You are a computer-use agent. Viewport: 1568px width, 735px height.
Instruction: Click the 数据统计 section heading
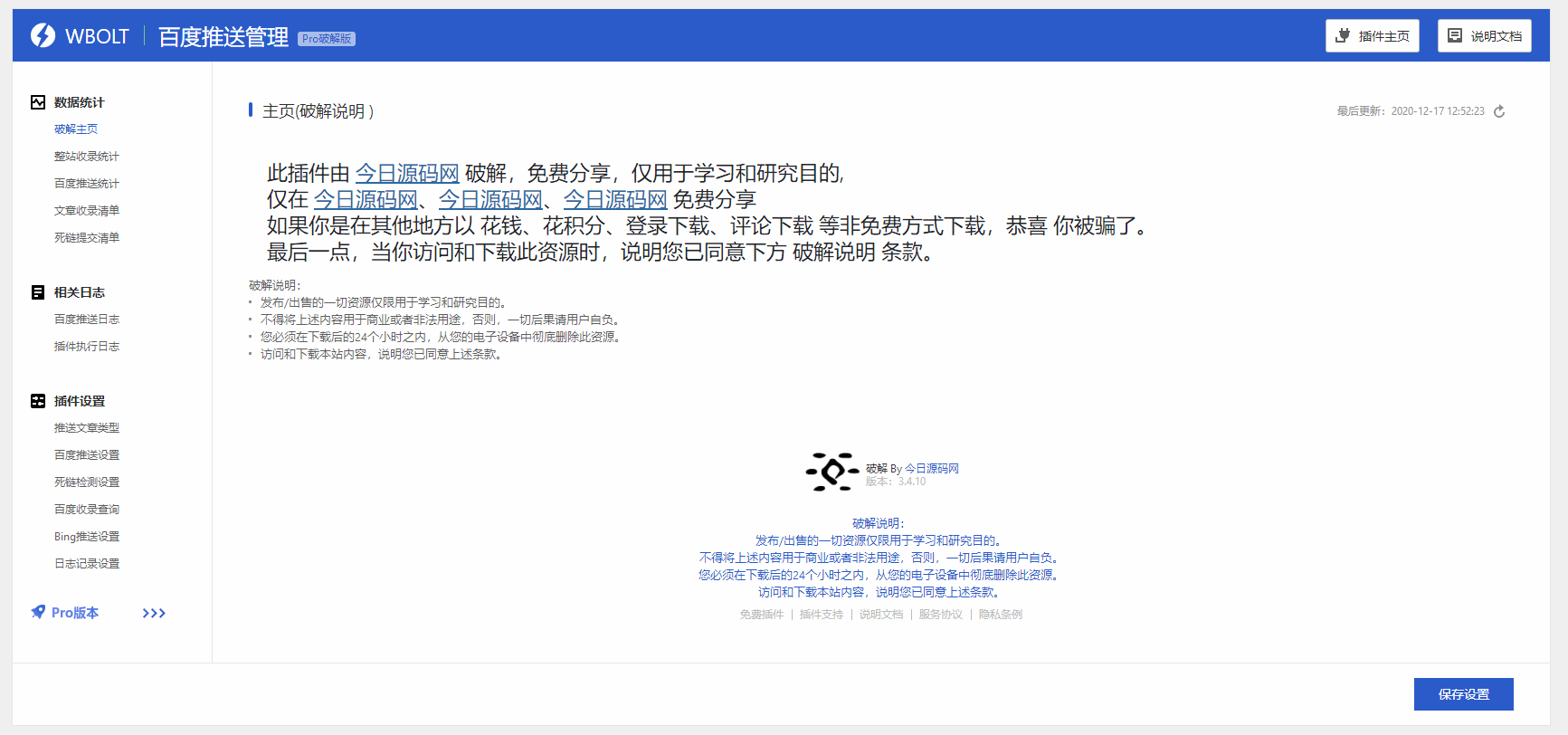tap(80, 102)
